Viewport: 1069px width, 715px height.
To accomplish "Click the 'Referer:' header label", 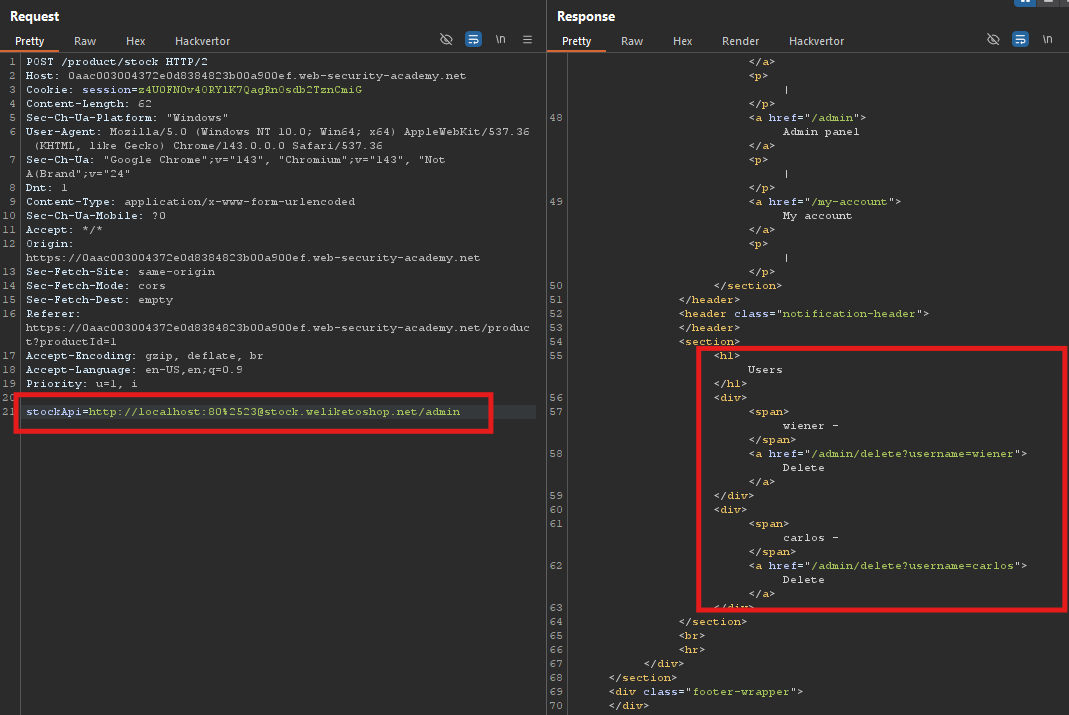I will click(x=53, y=314).
